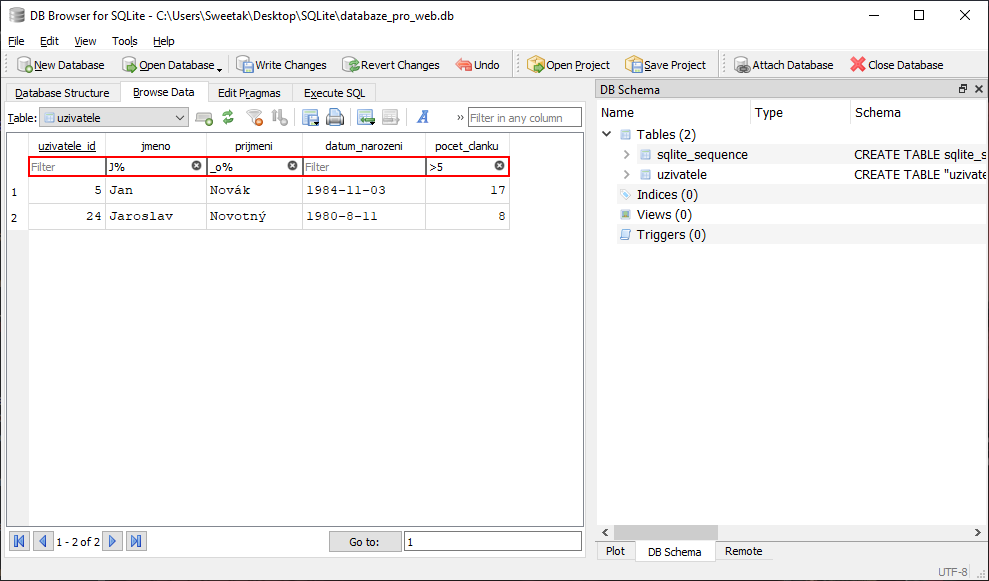This screenshot has height=581, width=989.
Task: Sort by the uzivatele_id column header
Action: 67,146
